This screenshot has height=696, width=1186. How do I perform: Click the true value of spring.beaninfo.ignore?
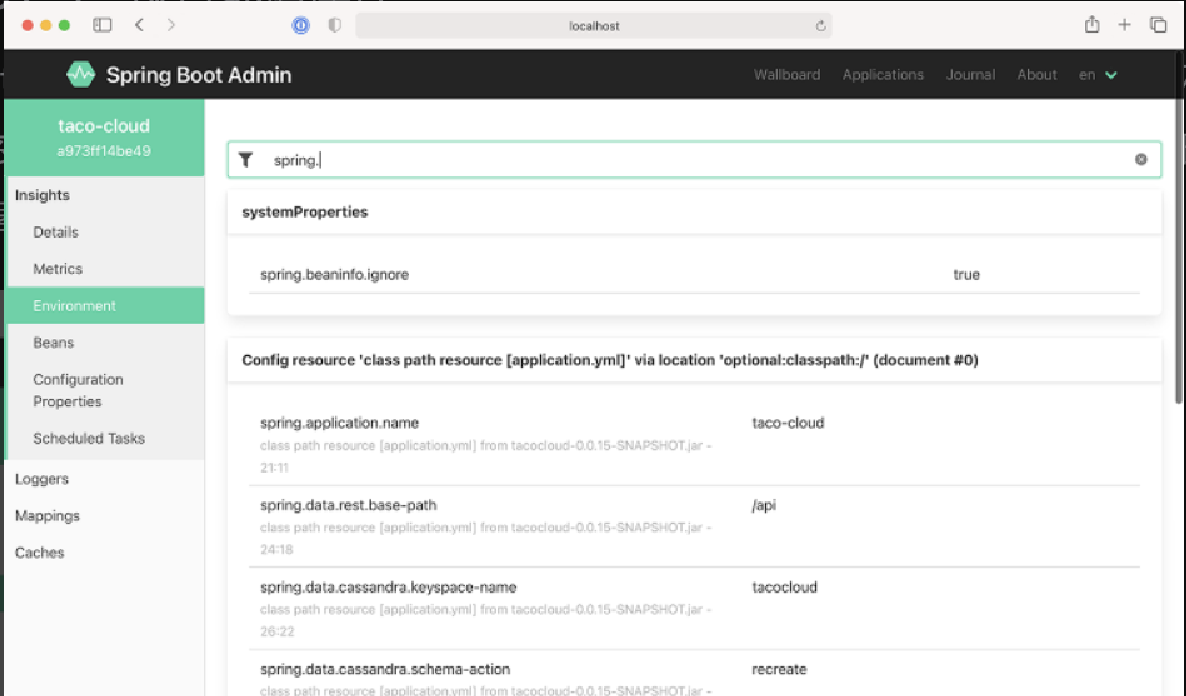point(967,275)
